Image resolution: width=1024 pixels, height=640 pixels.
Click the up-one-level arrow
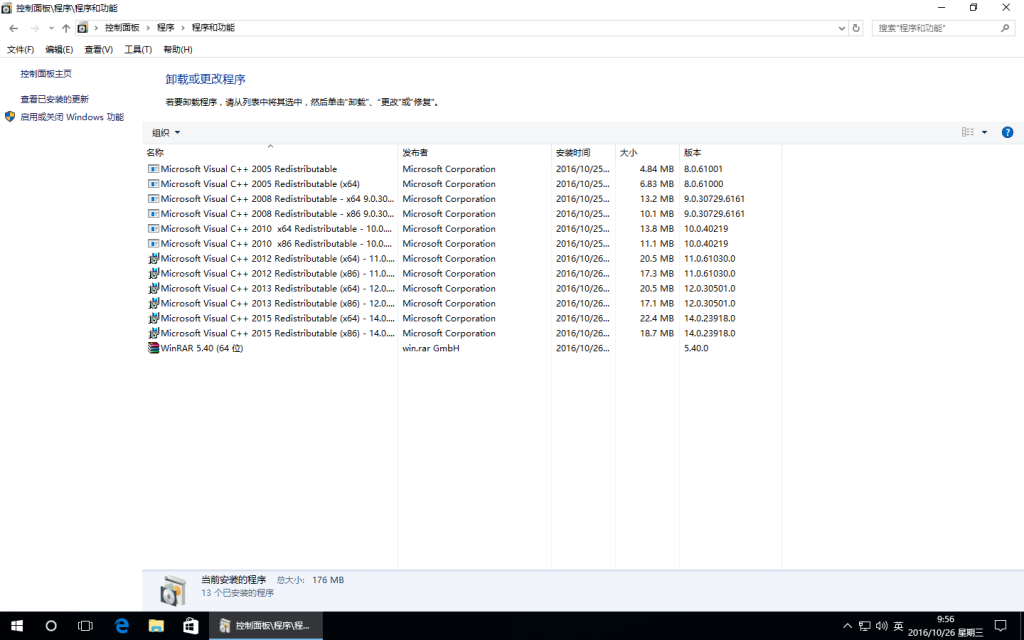pos(66,28)
